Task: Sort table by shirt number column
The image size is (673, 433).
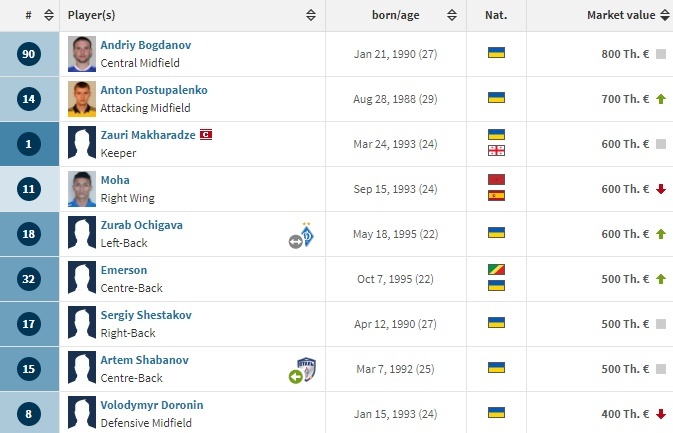Action: [x=49, y=15]
